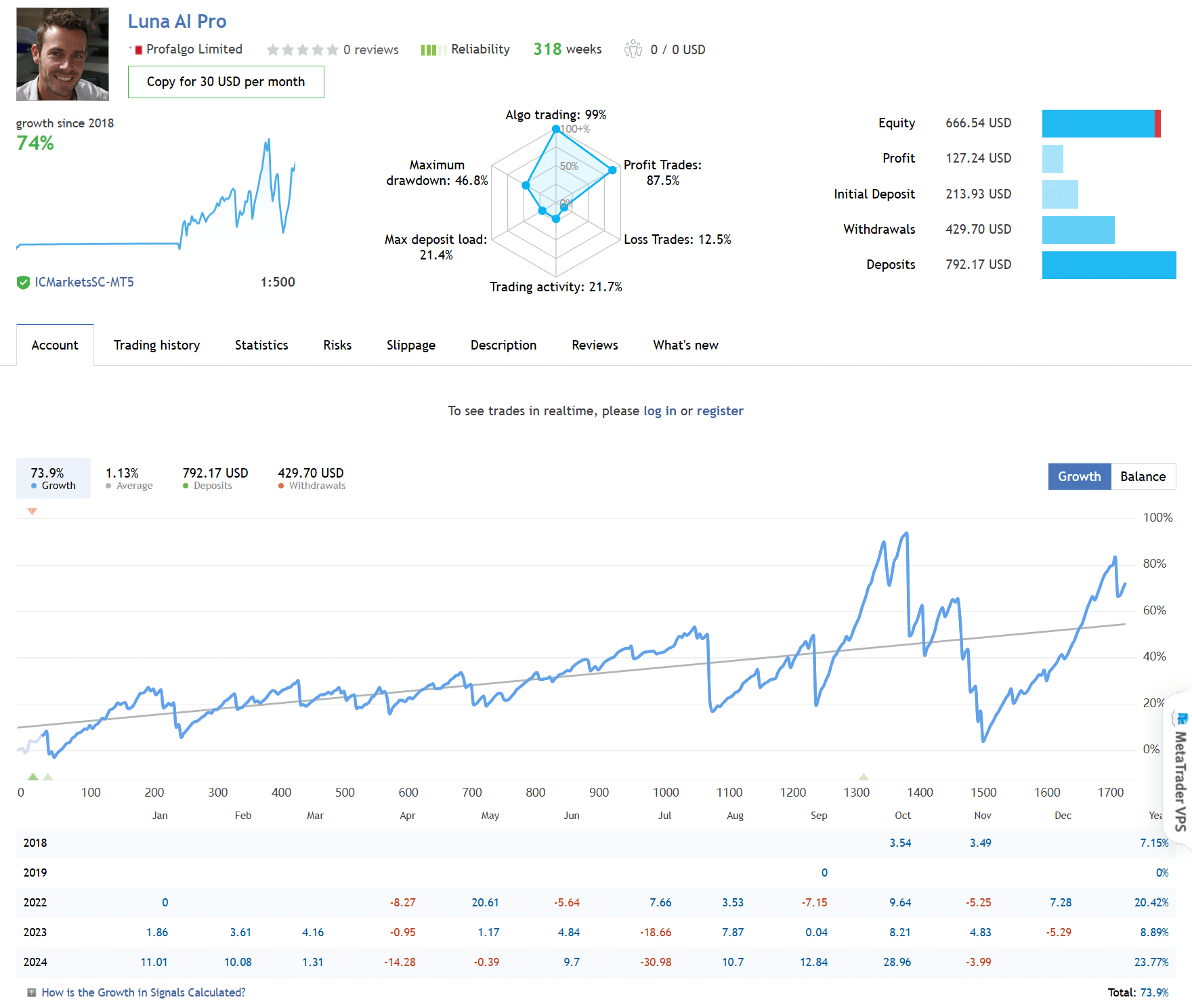Click the blue Deposits amount bar
Viewport: 1192px width, 1008px height.
click(x=1109, y=265)
